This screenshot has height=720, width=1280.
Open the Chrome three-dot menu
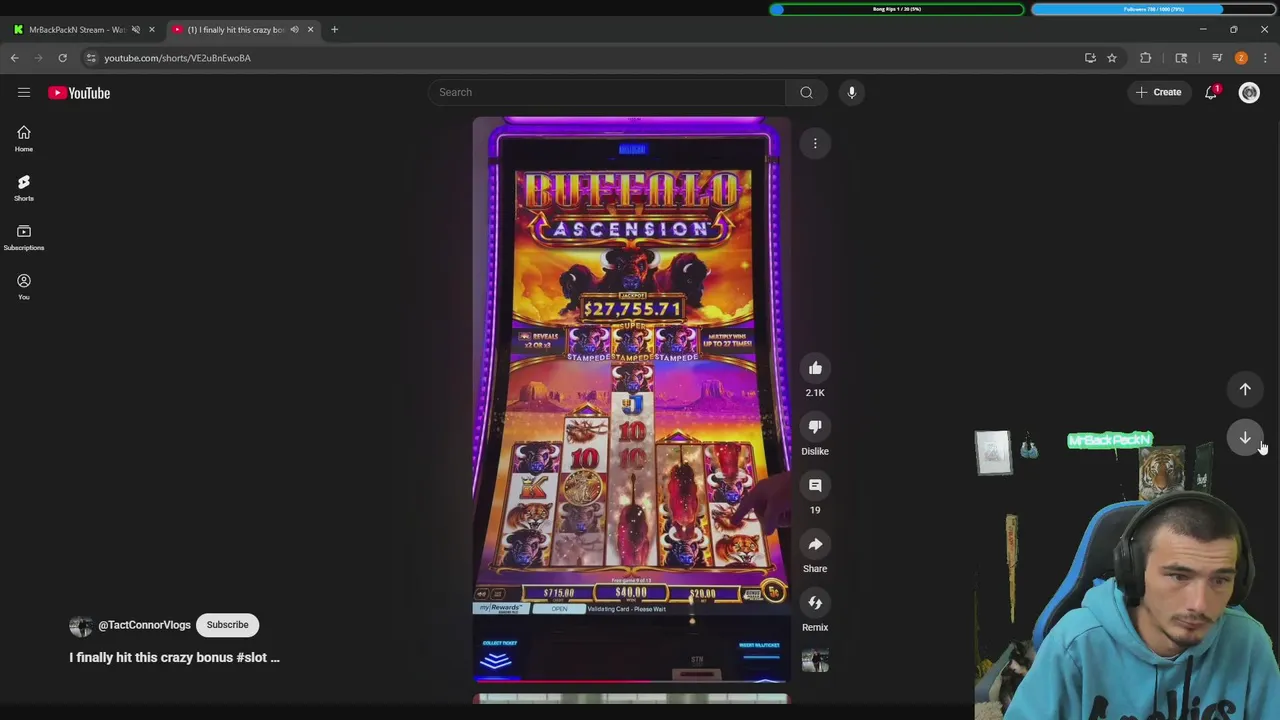pos(1265,58)
